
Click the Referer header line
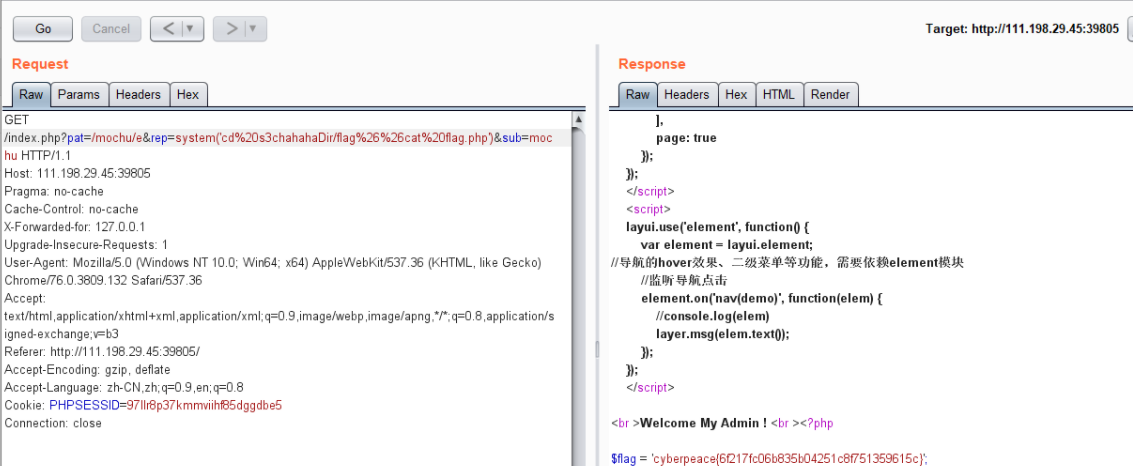[102, 352]
